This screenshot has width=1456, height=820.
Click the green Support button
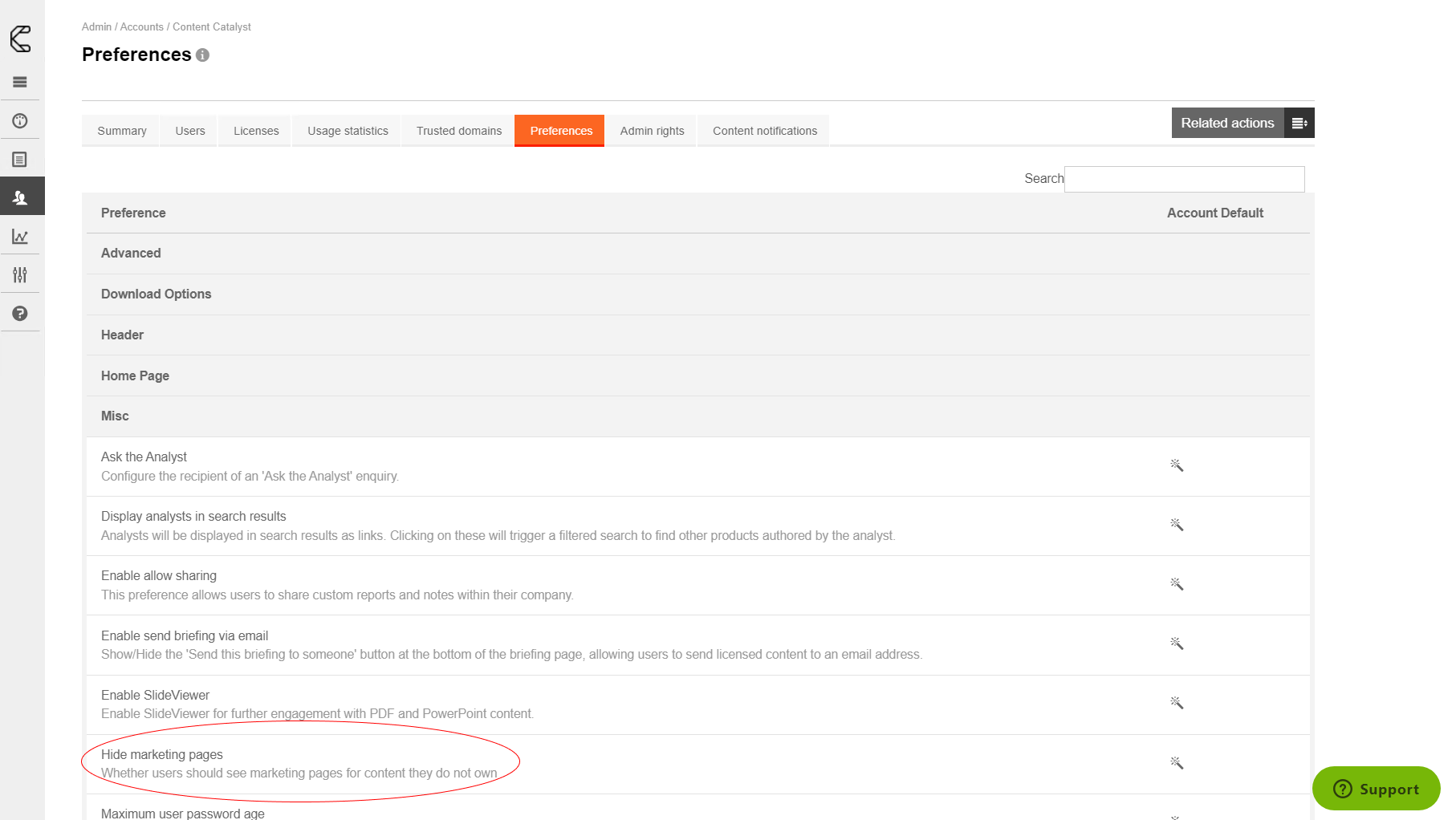[1376, 789]
